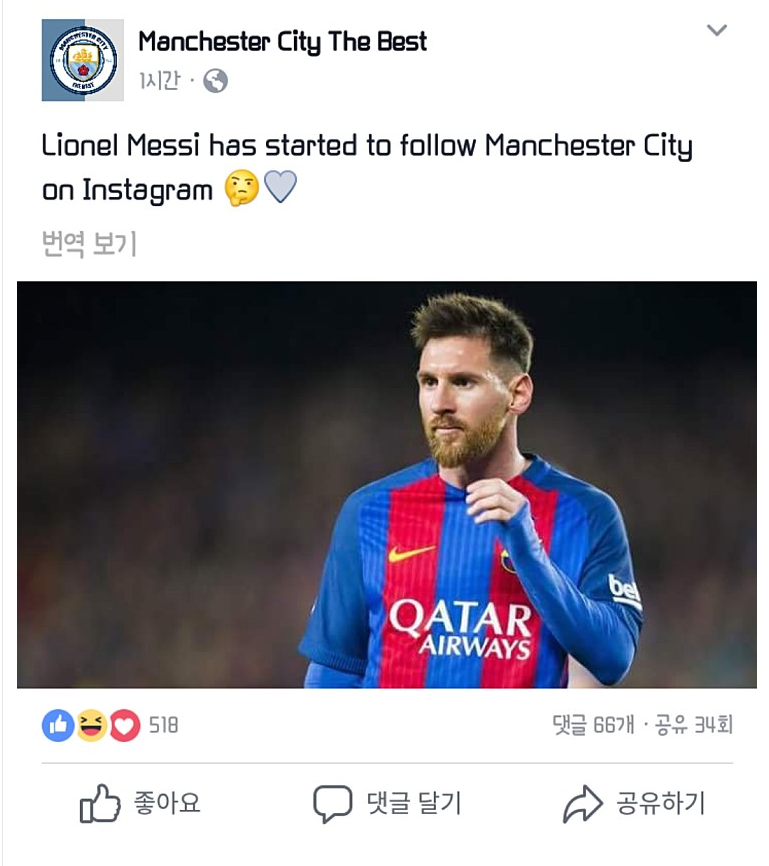Open the Messi photo in the post
The image size is (769, 866).
tap(387, 484)
